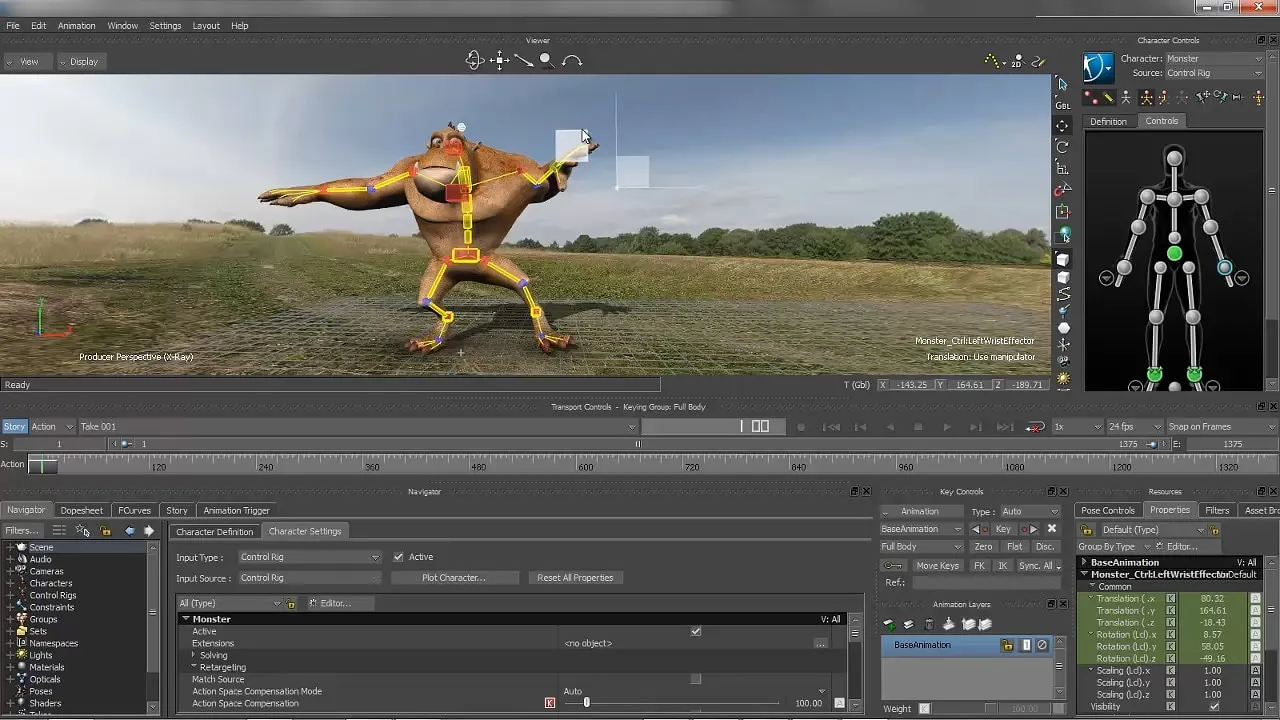Screen dimensions: 1280x720
Task: Select the Rotation tool in the right toolbar
Action: tap(1062, 146)
